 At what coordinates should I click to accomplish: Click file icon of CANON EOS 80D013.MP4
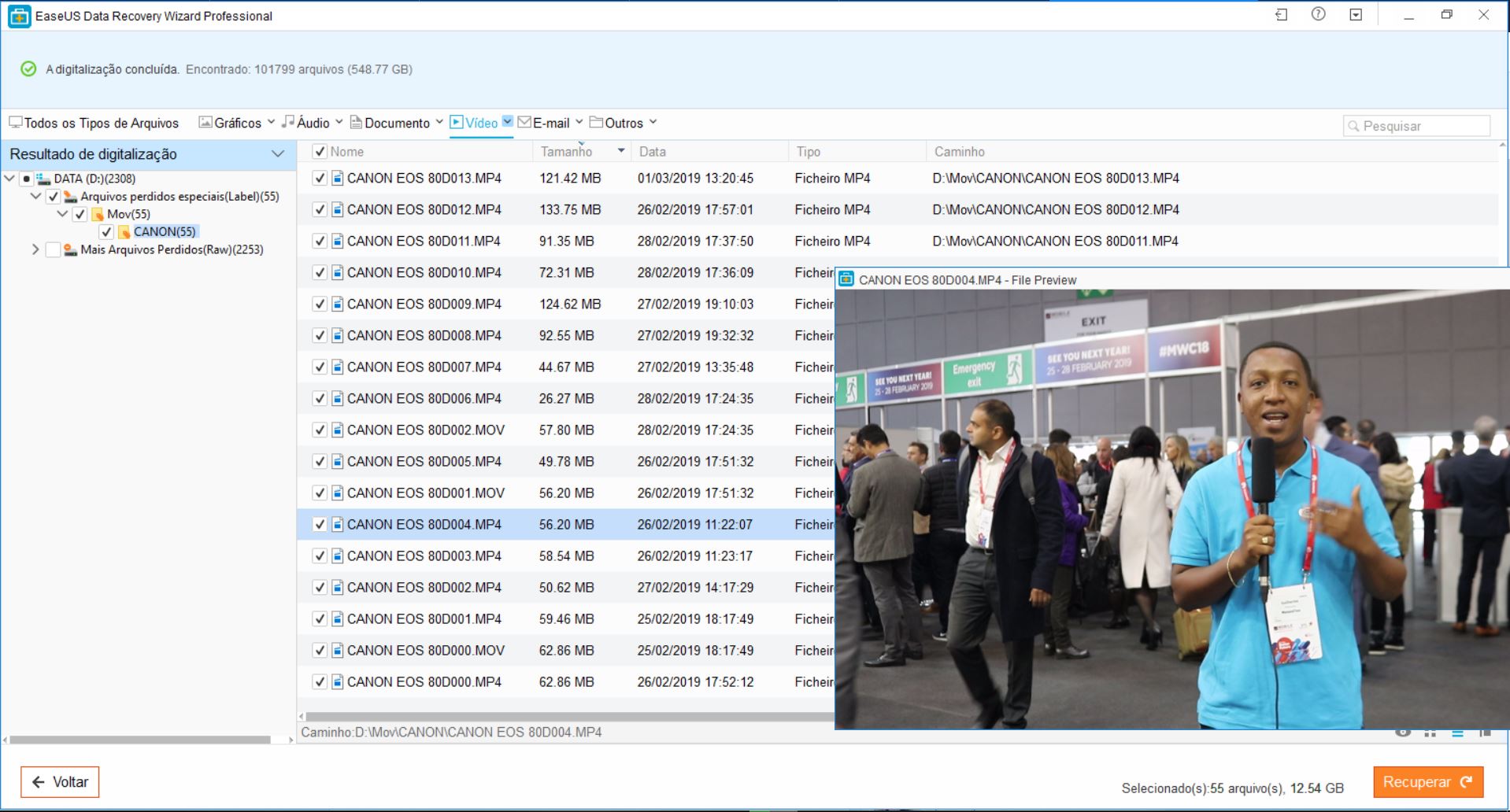click(337, 178)
